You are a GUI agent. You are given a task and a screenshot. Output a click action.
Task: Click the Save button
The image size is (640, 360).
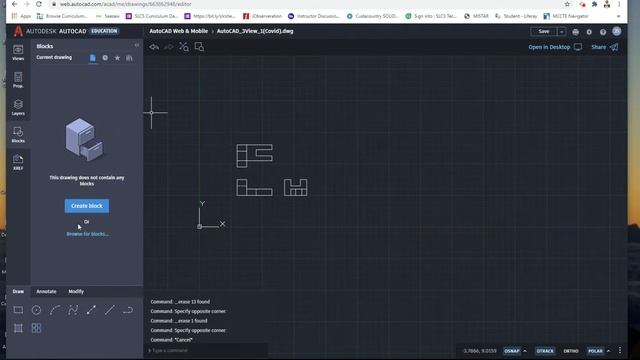(x=544, y=31)
